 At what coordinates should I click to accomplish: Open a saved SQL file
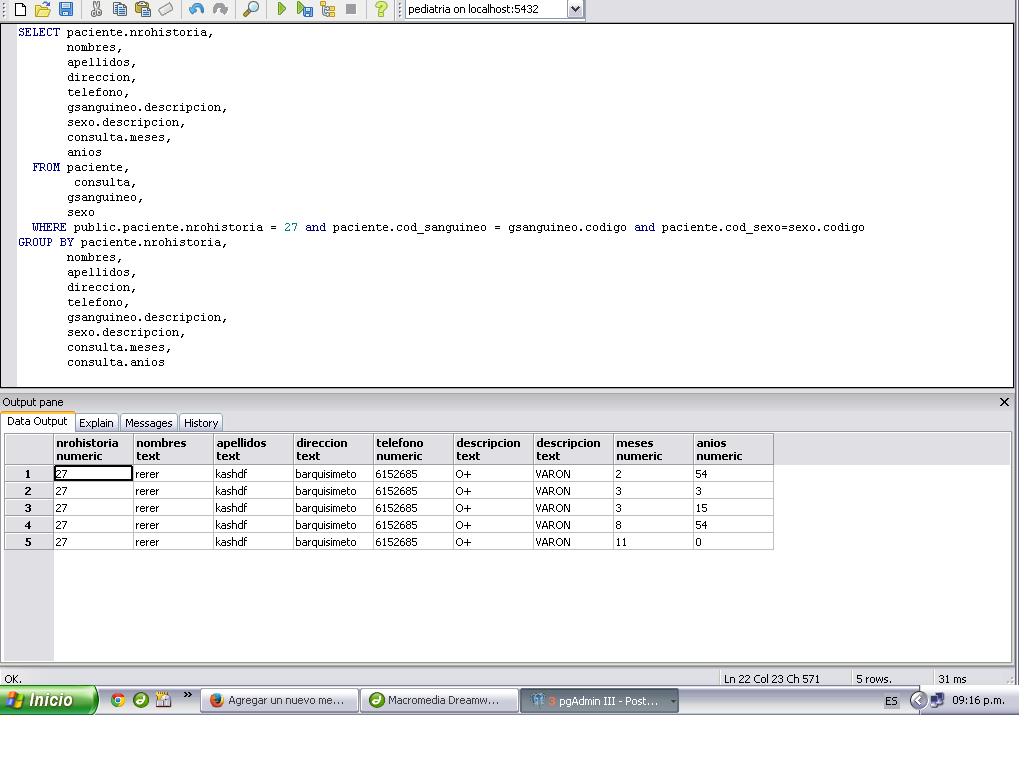click(43, 9)
